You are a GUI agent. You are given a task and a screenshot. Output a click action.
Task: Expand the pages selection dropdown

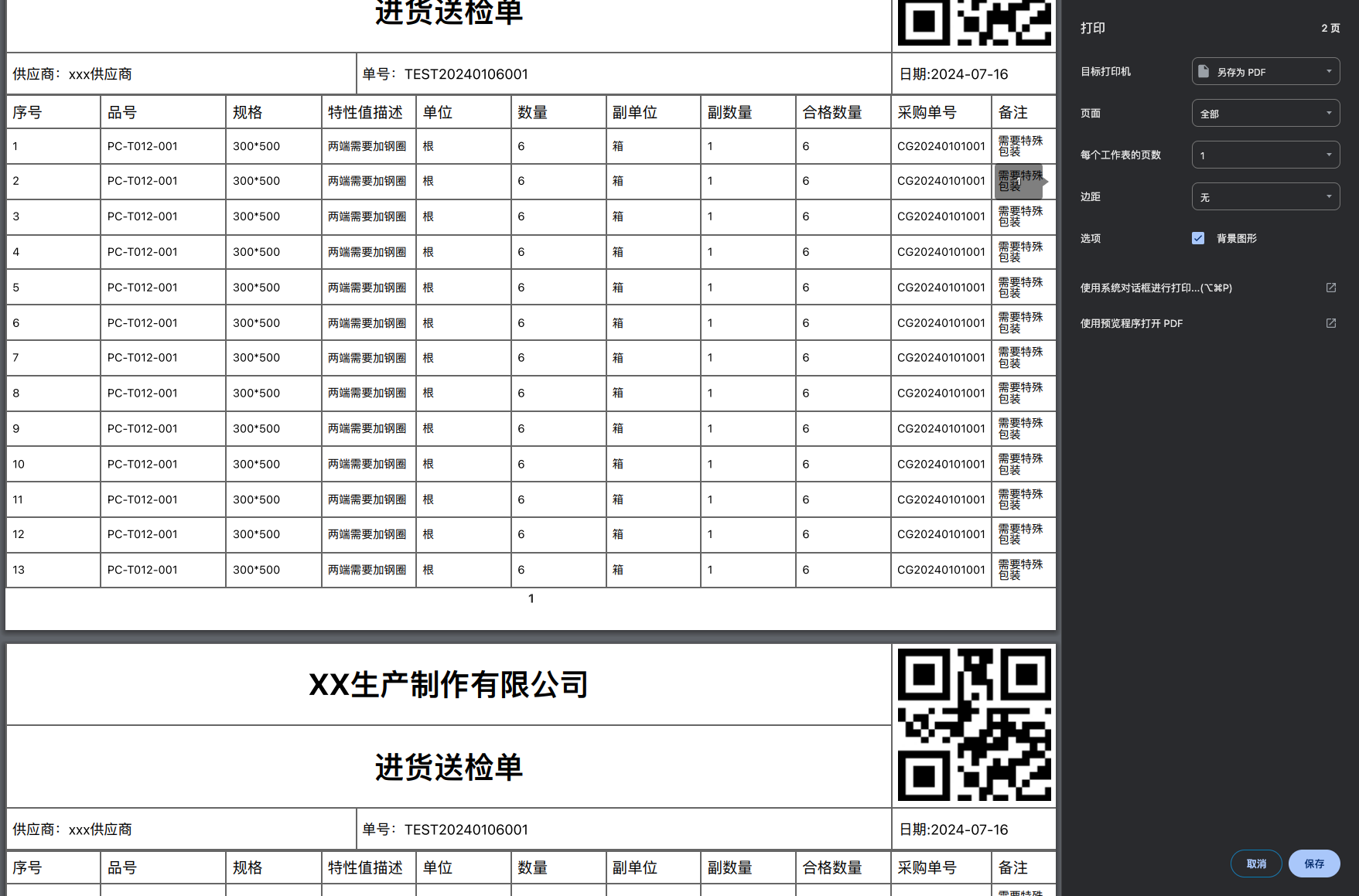tap(1265, 114)
